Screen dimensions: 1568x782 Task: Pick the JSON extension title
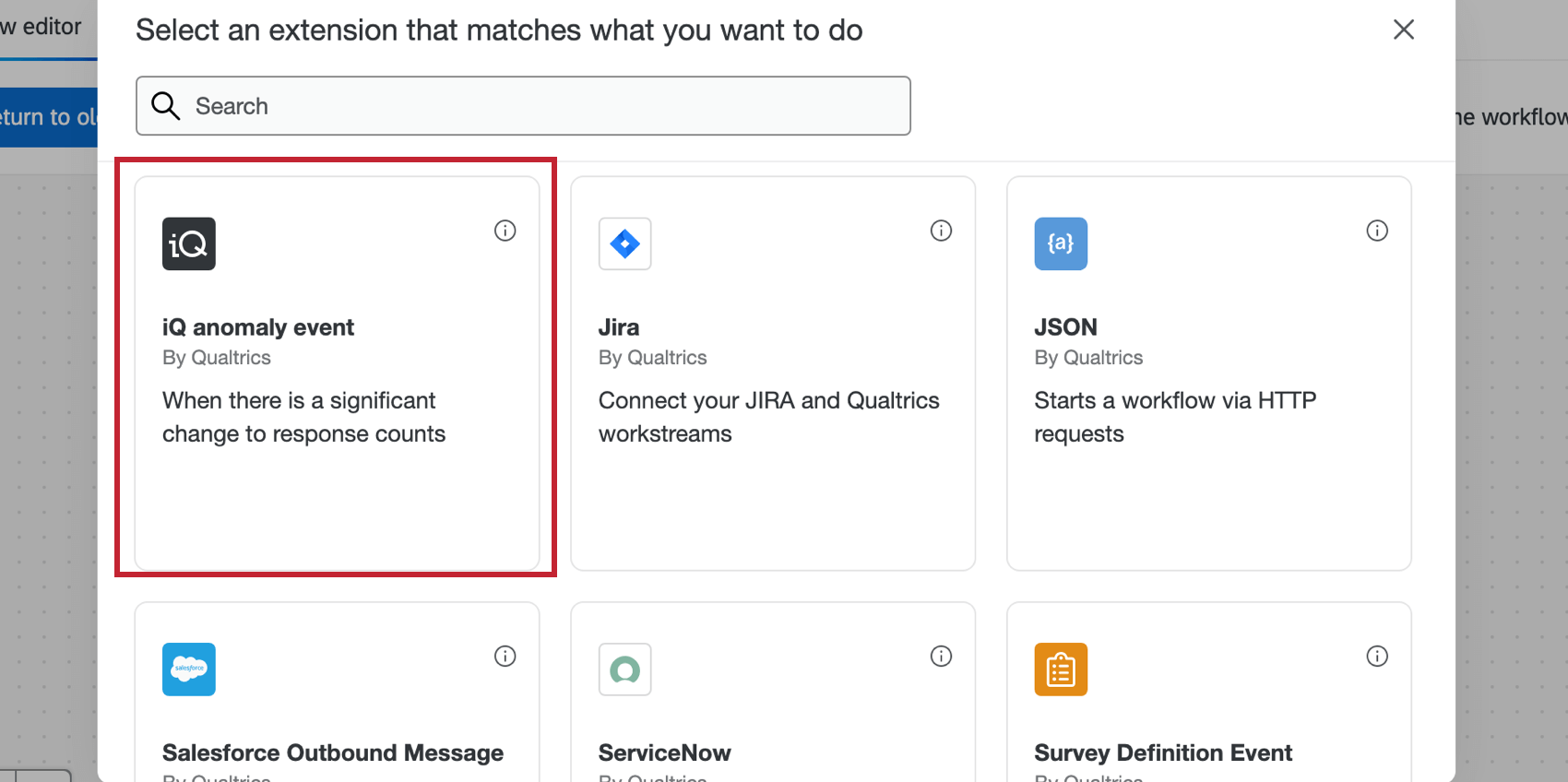point(1065,327)
